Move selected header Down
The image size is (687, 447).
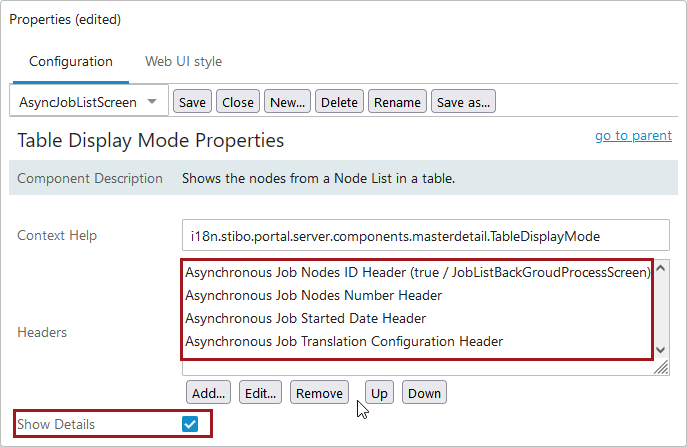pyautogui.click(x=424, y=393)
